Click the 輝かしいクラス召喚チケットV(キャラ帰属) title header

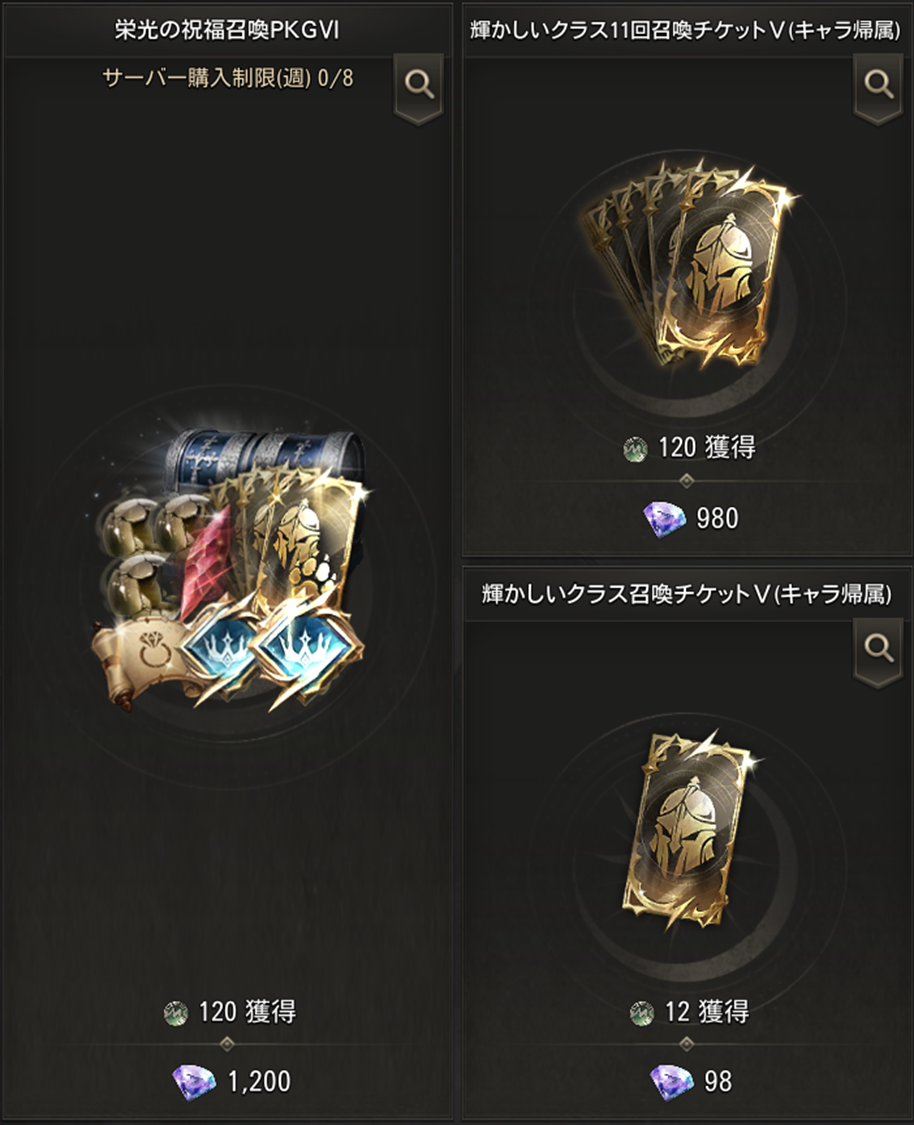(687, 594)
